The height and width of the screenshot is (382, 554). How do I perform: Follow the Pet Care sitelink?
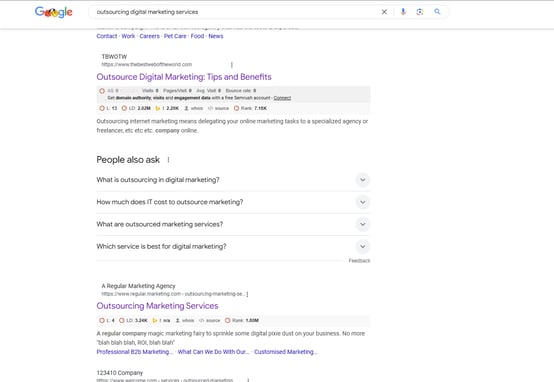tap(175, 36)
